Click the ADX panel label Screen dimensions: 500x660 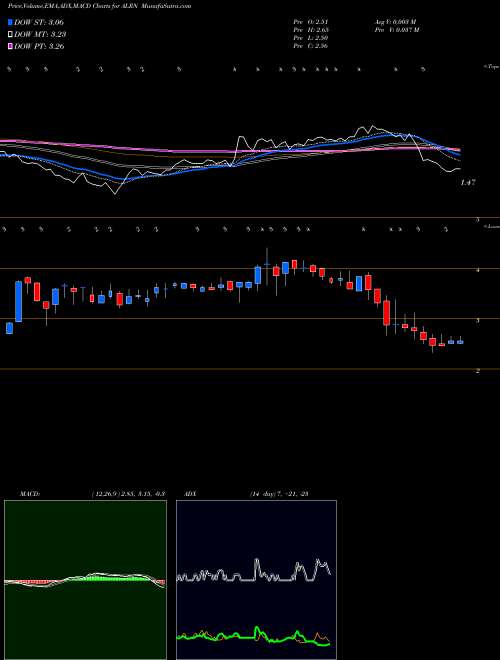coord(191,494)
